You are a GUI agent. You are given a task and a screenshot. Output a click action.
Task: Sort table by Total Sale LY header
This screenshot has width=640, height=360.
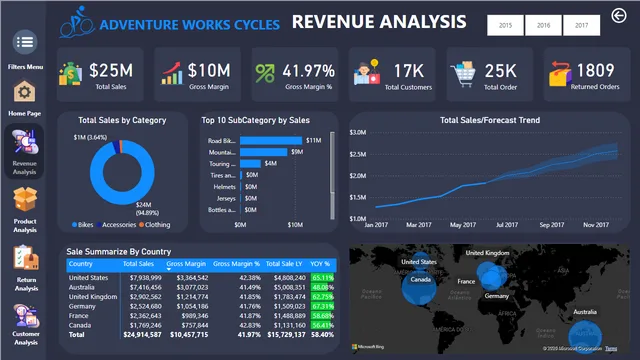pos(284,264)
